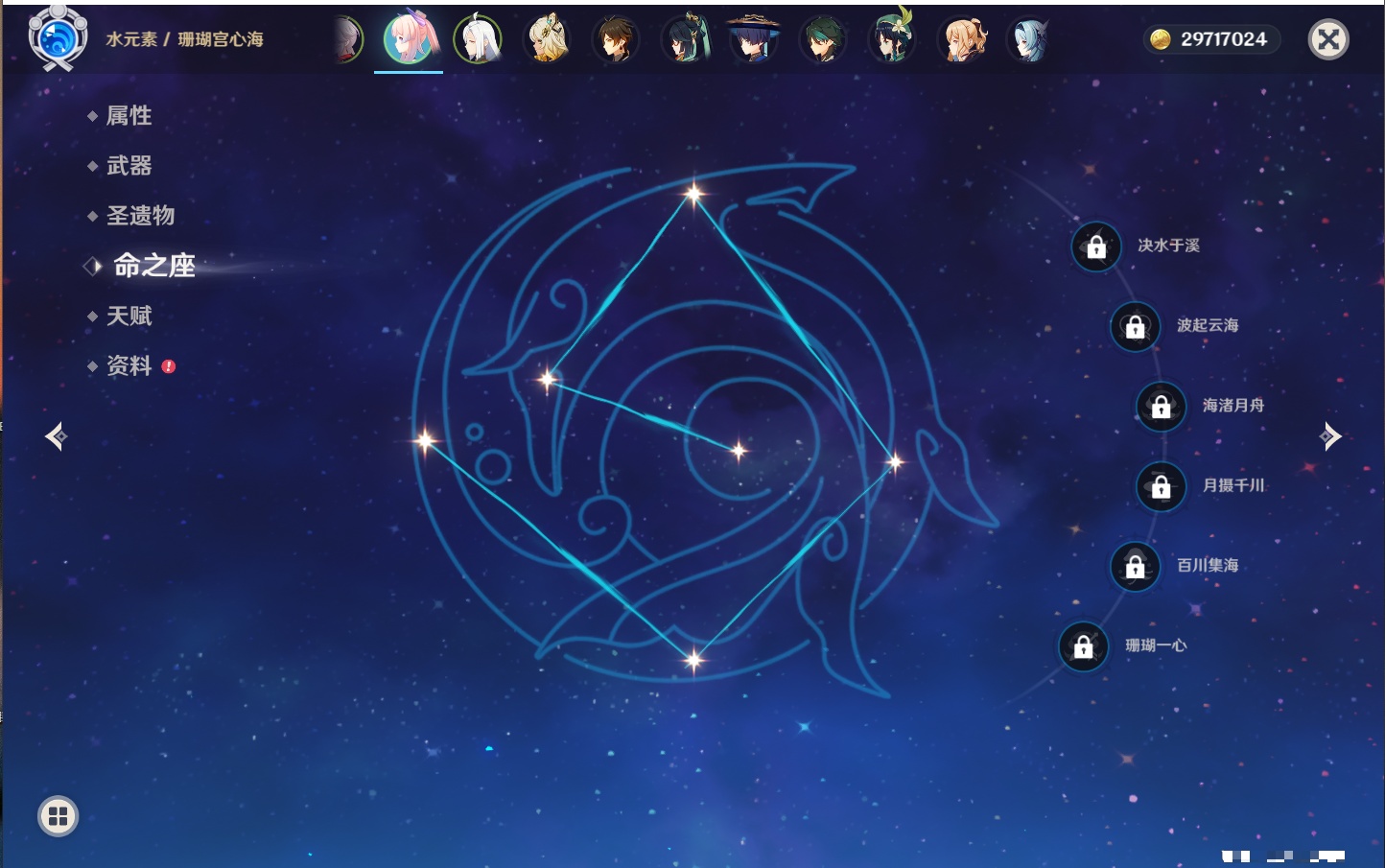Image resolution: width=1385 pixels, height=868 pixels.
Task: Open the 天赋 talents tab
Action: (x=129, y=316)
